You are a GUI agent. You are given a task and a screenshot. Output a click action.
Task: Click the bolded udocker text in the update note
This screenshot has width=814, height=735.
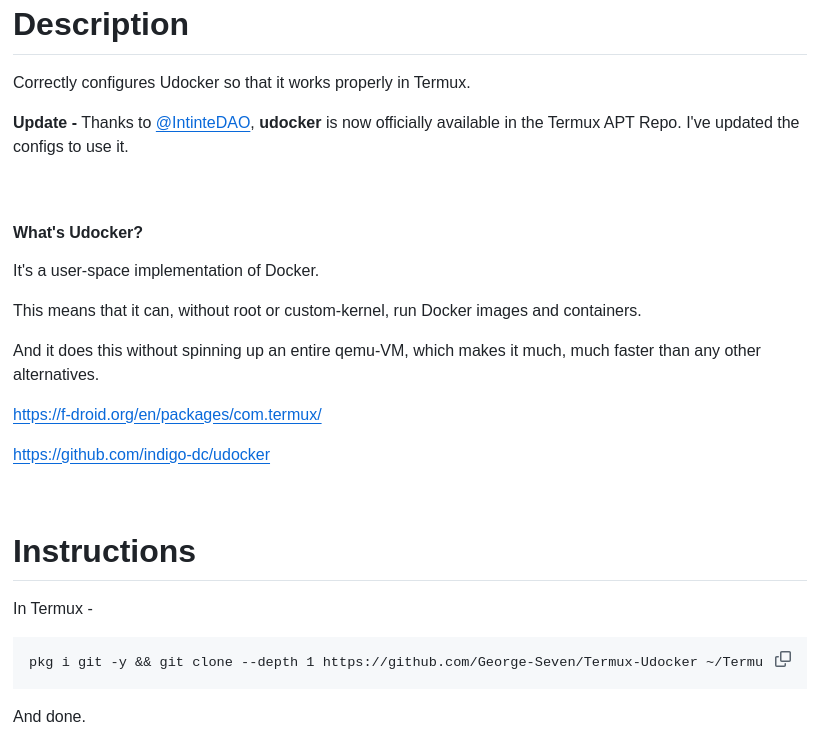pos(289,122)
